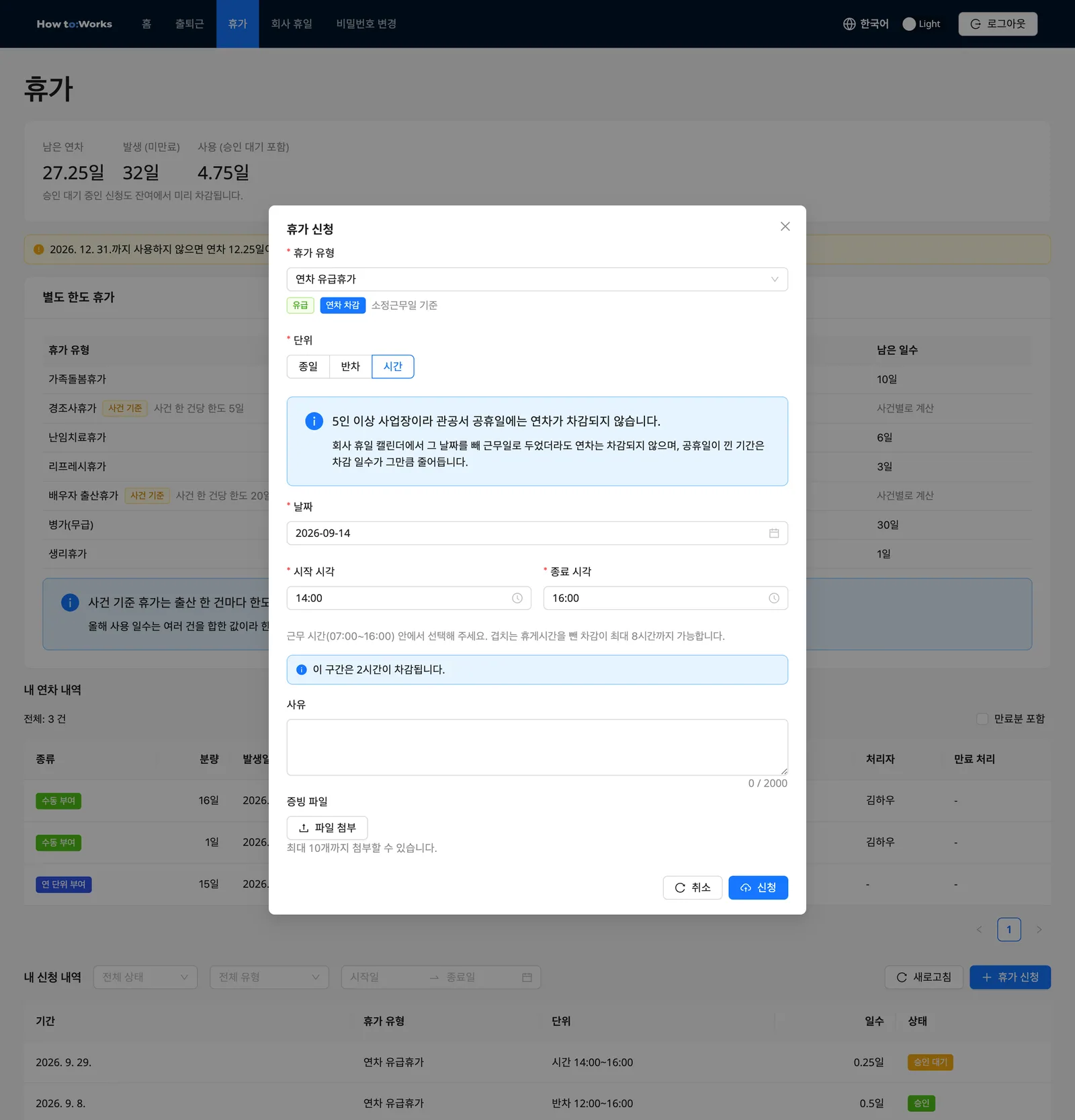This screenshot has width=1075, height=1120.
Task: Toggle the Light theme switch
Action: point(922,24)
